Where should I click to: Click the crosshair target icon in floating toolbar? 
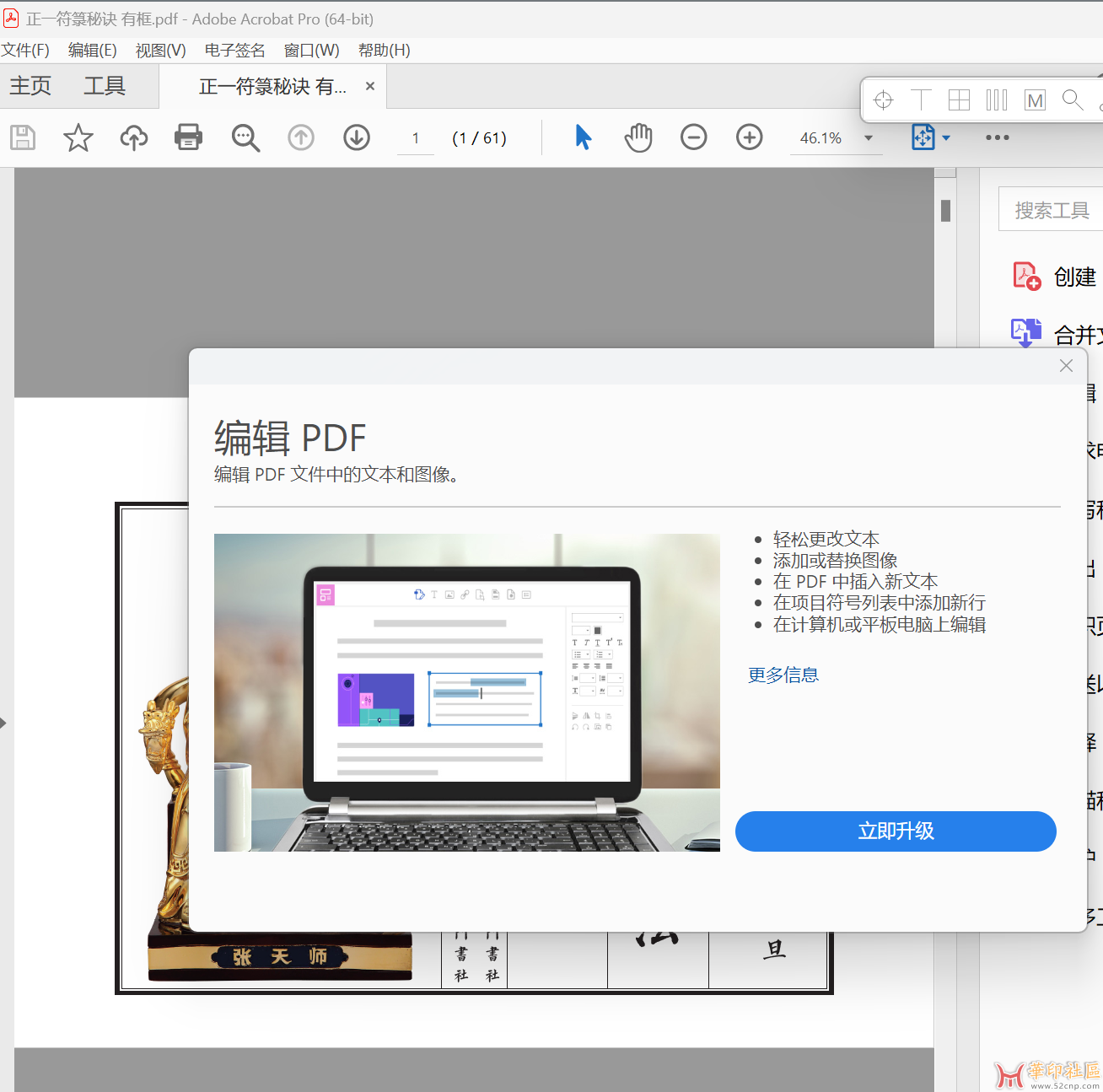[883, 100]
